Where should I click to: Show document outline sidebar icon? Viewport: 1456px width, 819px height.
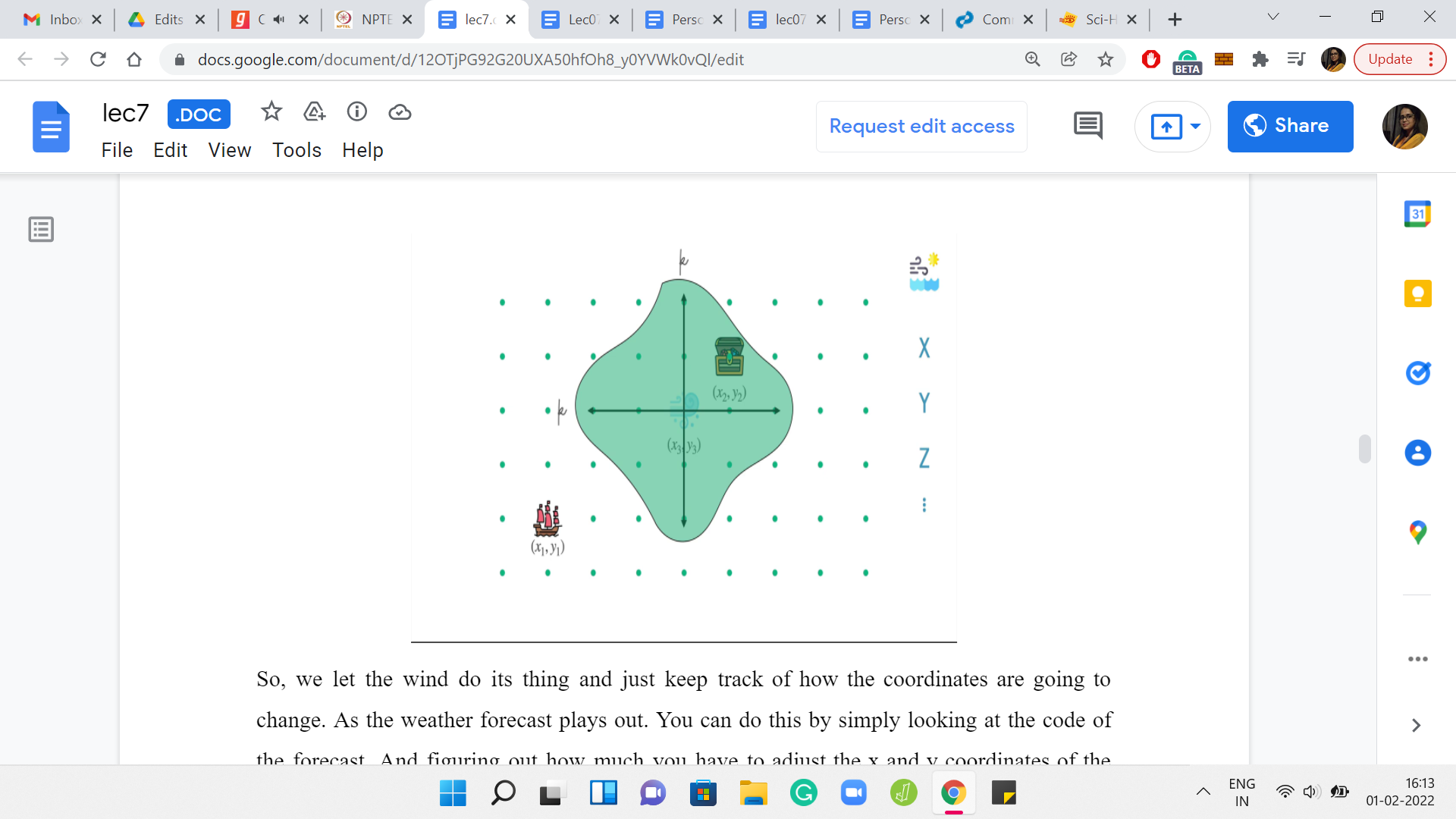(41, 229)
